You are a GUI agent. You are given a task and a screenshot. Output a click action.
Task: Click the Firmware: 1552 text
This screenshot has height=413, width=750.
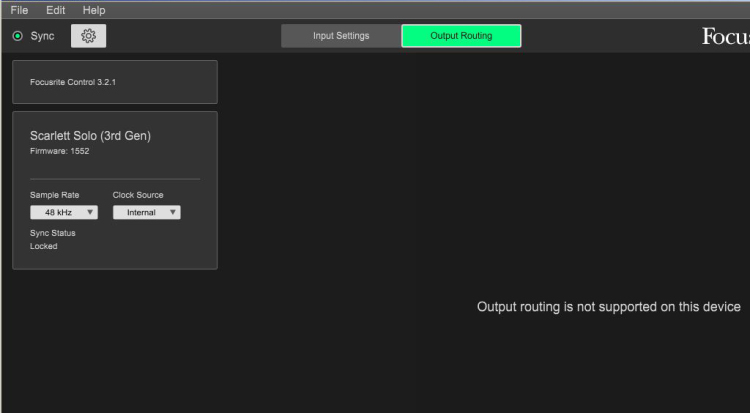58,150
